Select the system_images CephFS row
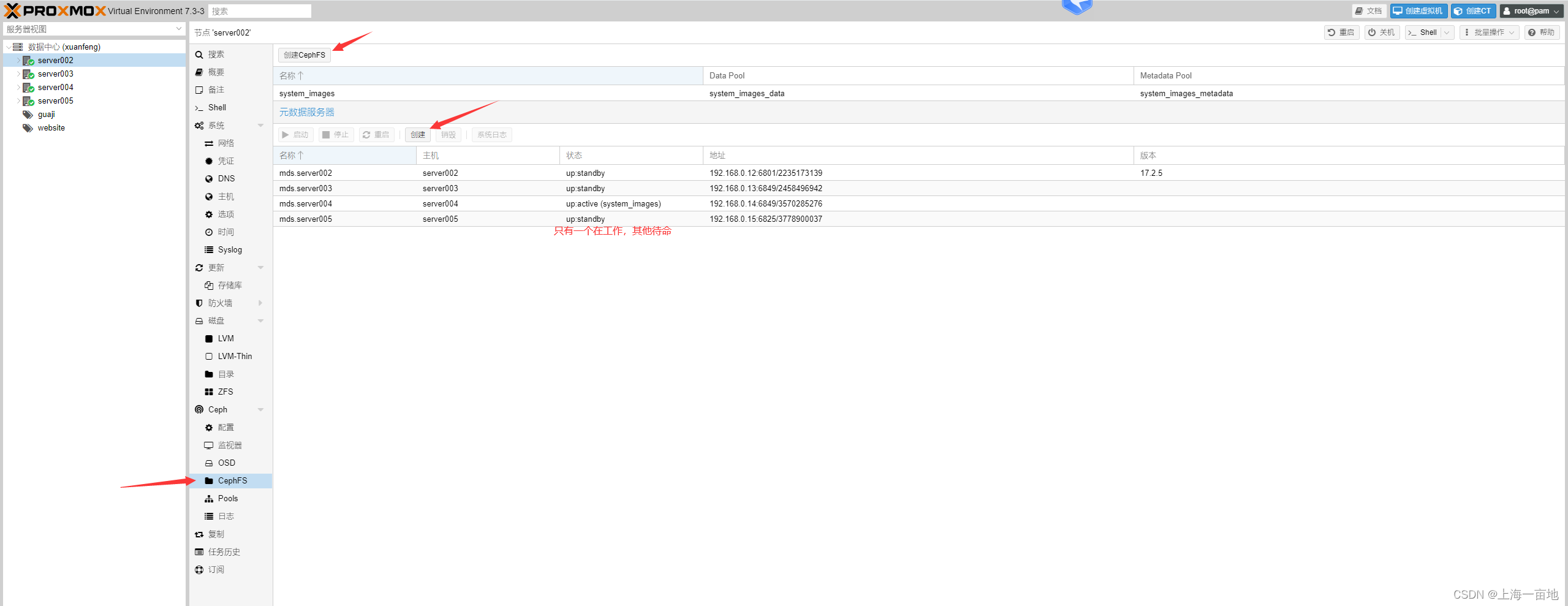 [918, 94]
